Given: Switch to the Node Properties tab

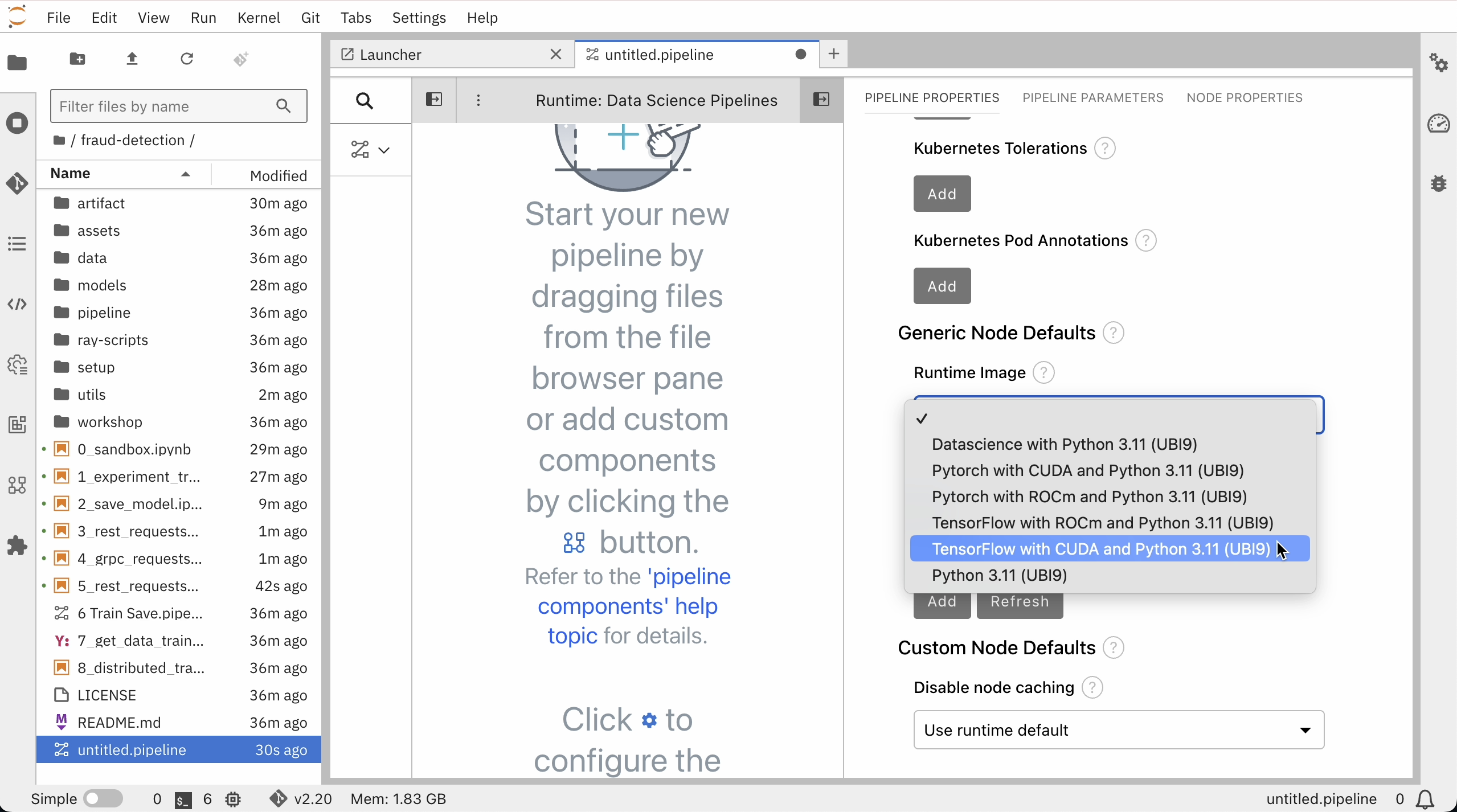Looking at the screenshot, I should (1244, 98).
